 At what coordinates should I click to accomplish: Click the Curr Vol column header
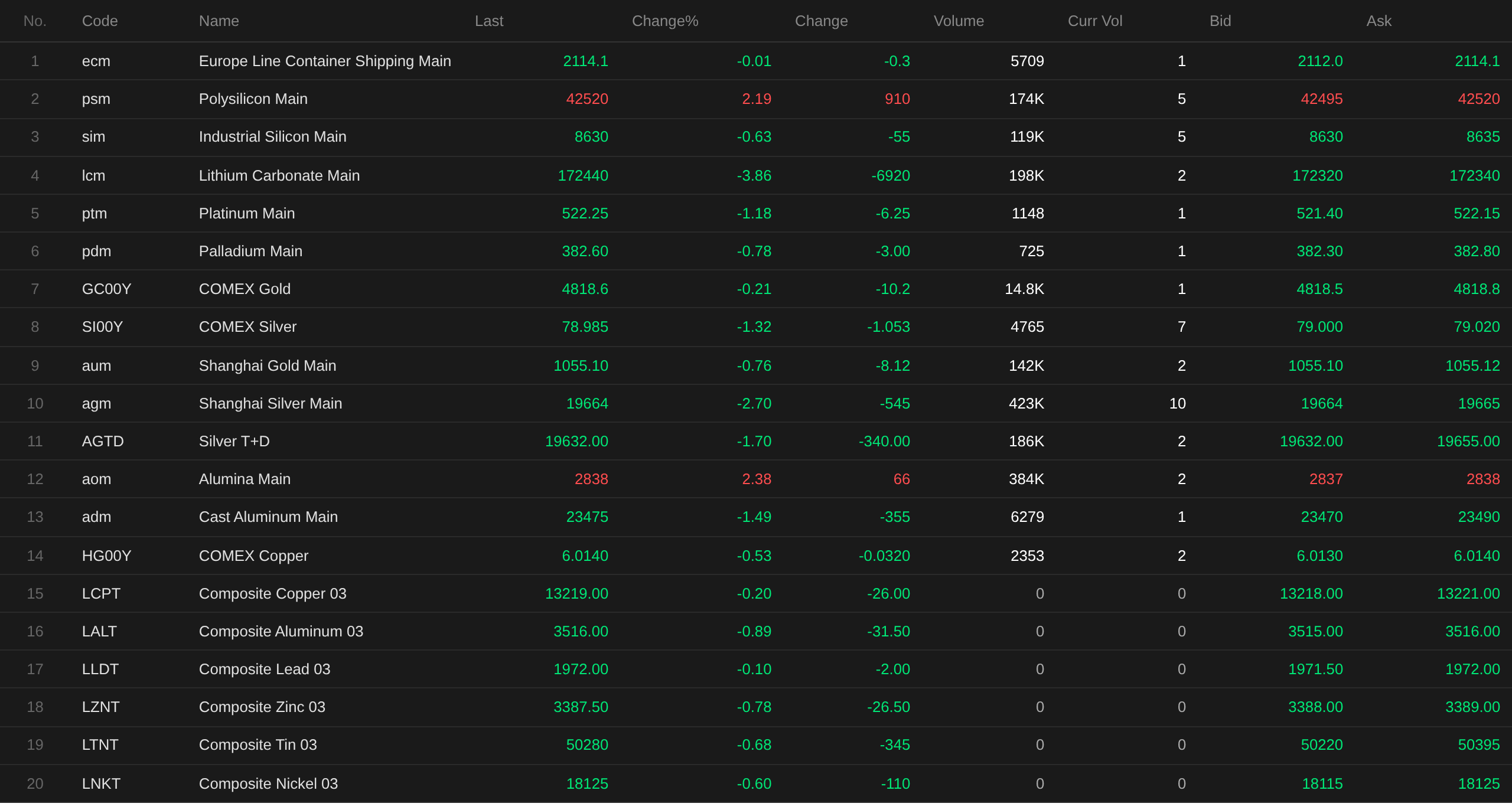[x=1095, y=21]
